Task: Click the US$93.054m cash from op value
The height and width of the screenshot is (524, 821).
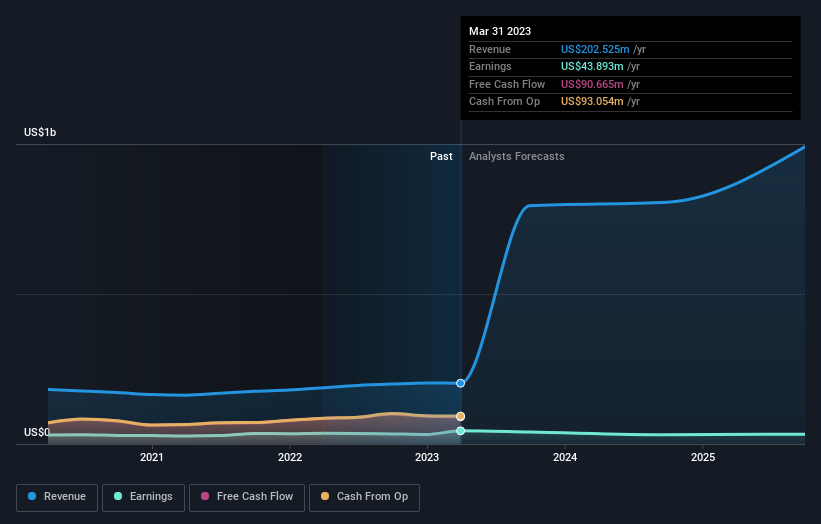Action: click(x=592, y=102)
